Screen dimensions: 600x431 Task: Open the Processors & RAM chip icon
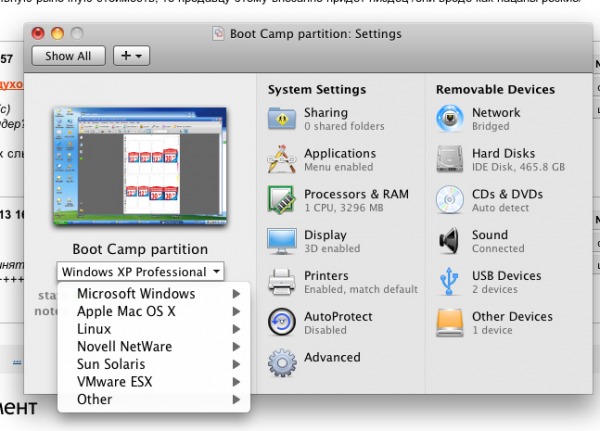[x=282, y=200]
